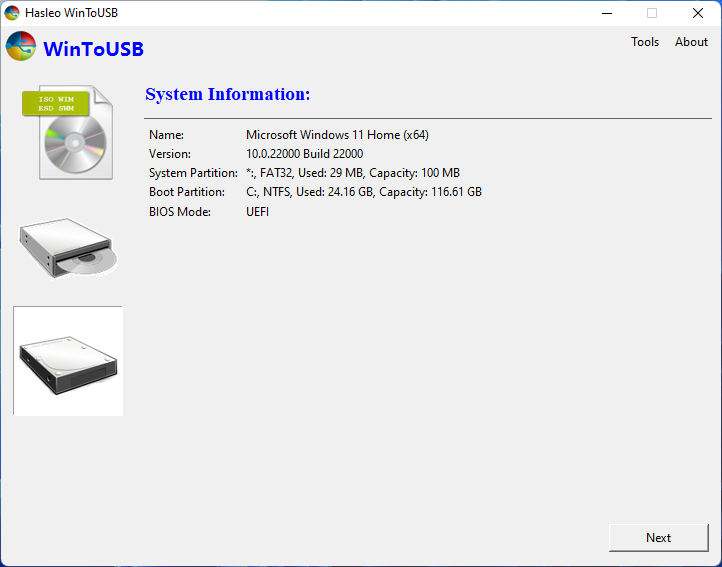Click the System Partition: label
The image size is (722, 567).
pos(193,173)
